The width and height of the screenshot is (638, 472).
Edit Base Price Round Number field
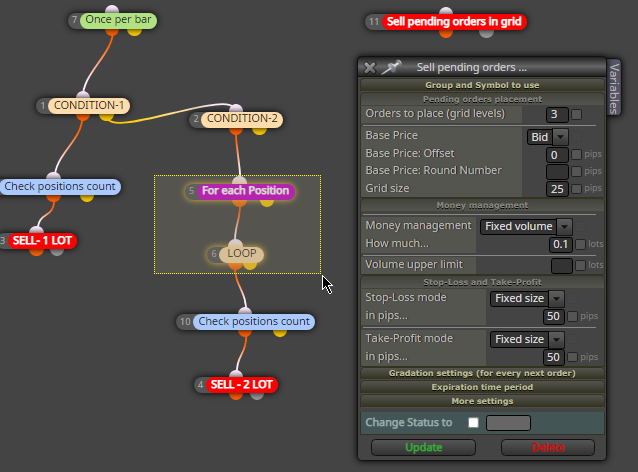(x=557, y=172)
